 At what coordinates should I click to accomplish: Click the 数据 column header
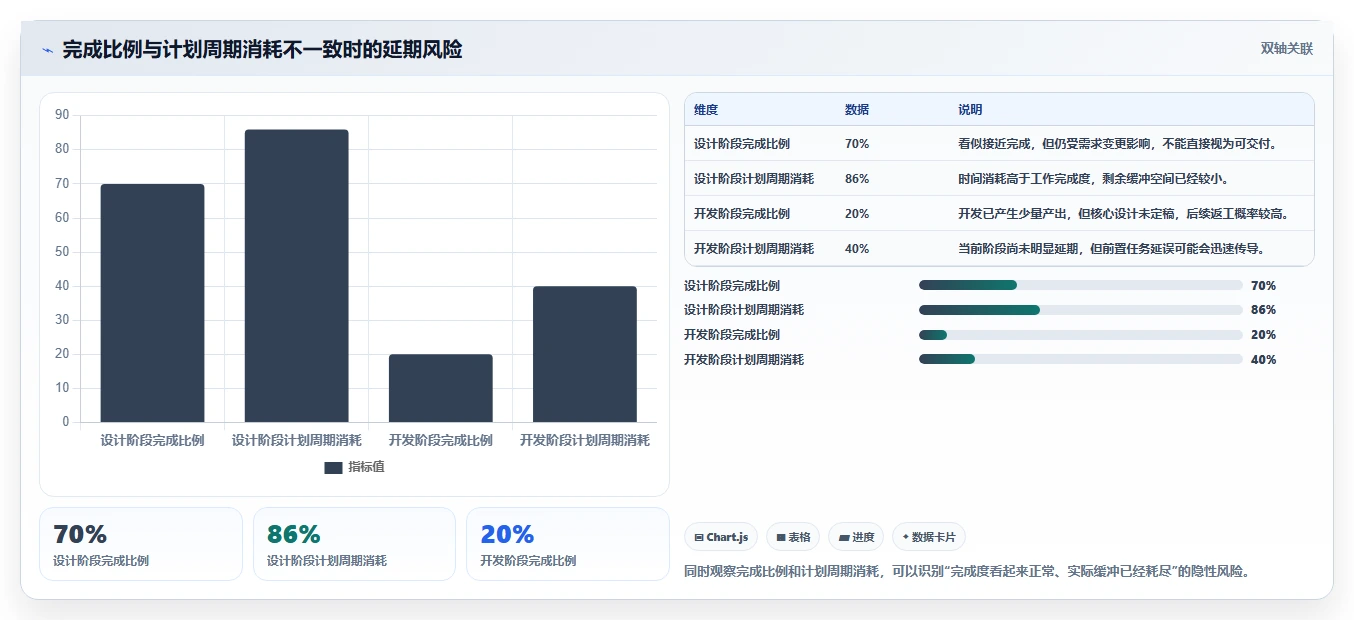click(x=857, y=110)
